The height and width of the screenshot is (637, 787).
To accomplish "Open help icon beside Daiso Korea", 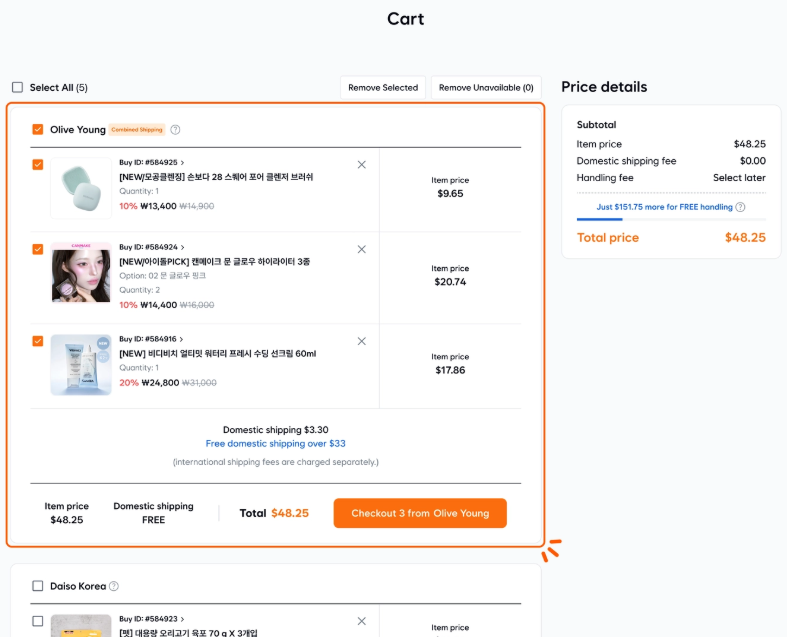I will (114, 587).
